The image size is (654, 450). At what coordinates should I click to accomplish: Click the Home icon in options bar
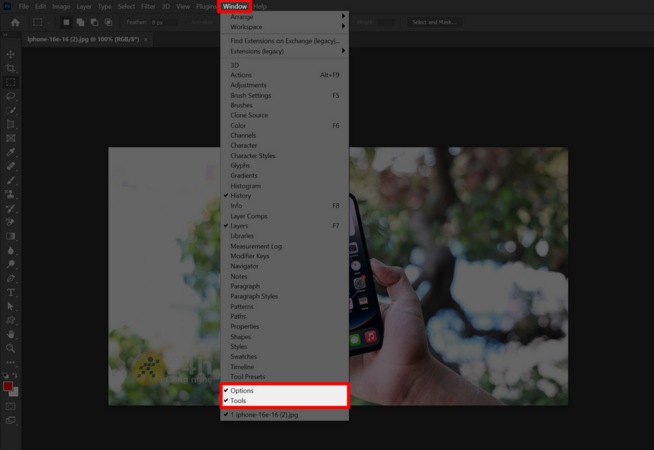(x=14, y=22)
